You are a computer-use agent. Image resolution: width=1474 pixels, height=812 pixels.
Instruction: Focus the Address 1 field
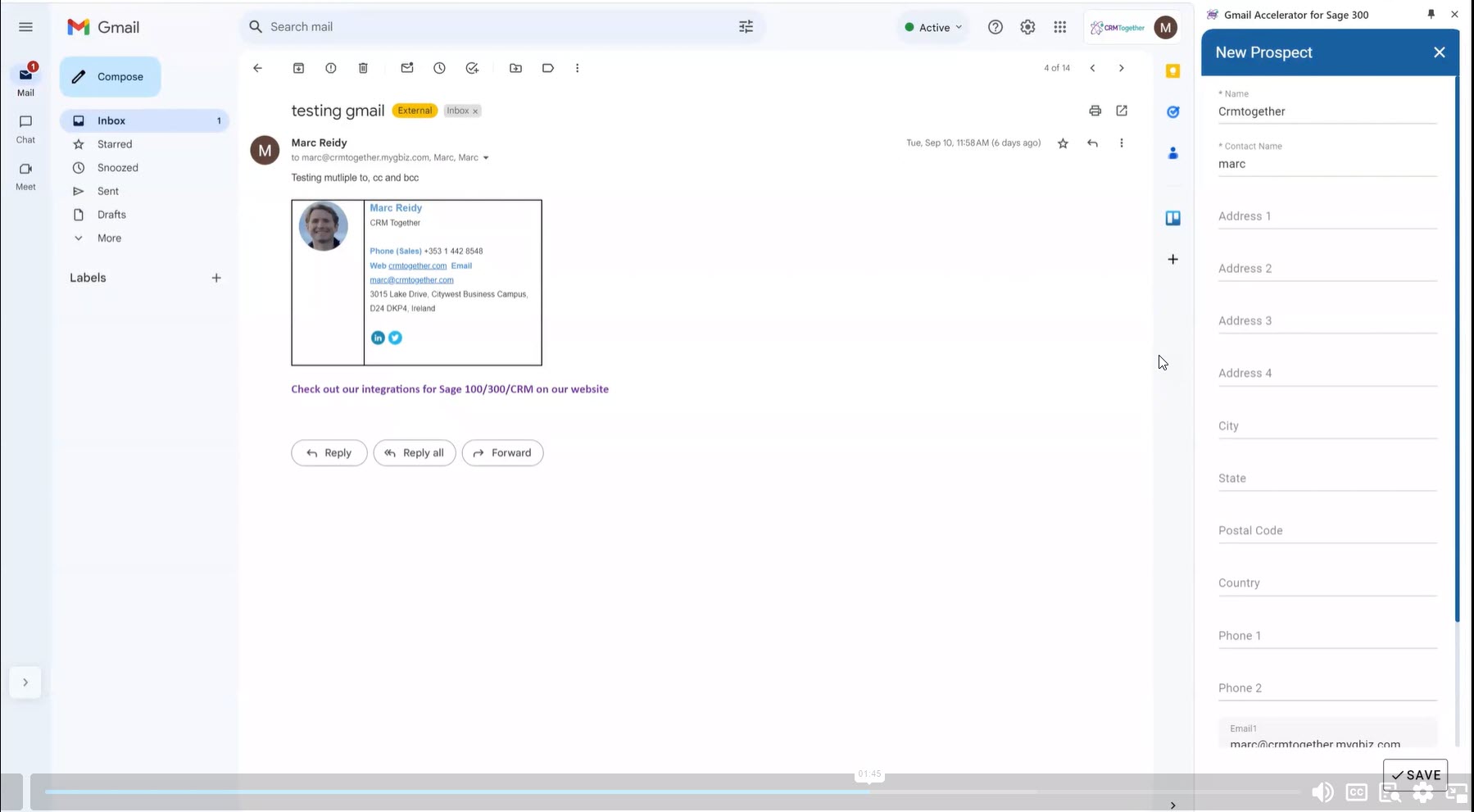(1327, 216)
